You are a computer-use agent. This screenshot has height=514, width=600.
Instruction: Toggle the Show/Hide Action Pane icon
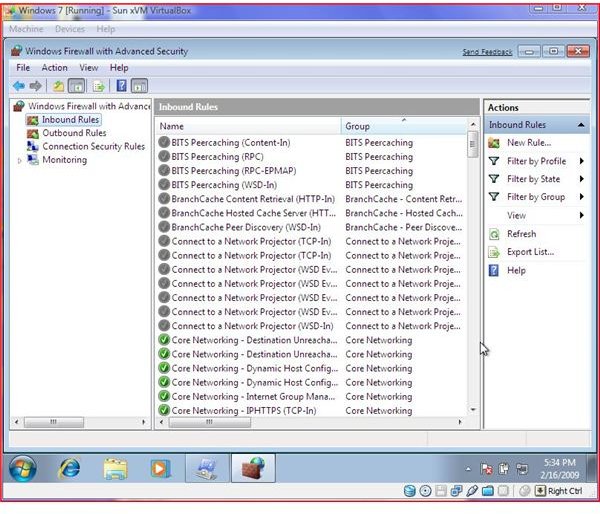point(139,86)
